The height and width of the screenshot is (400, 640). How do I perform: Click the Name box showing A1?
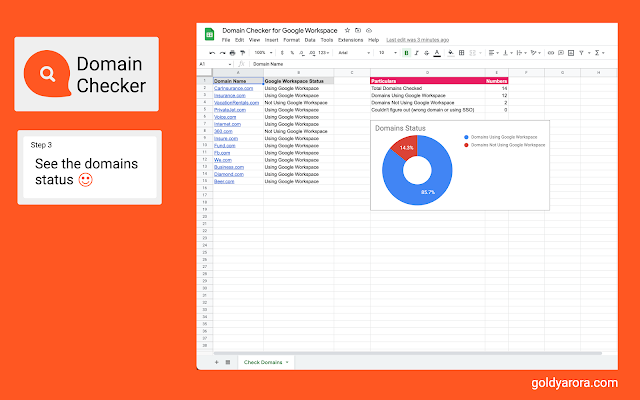[x=216, y=64]
